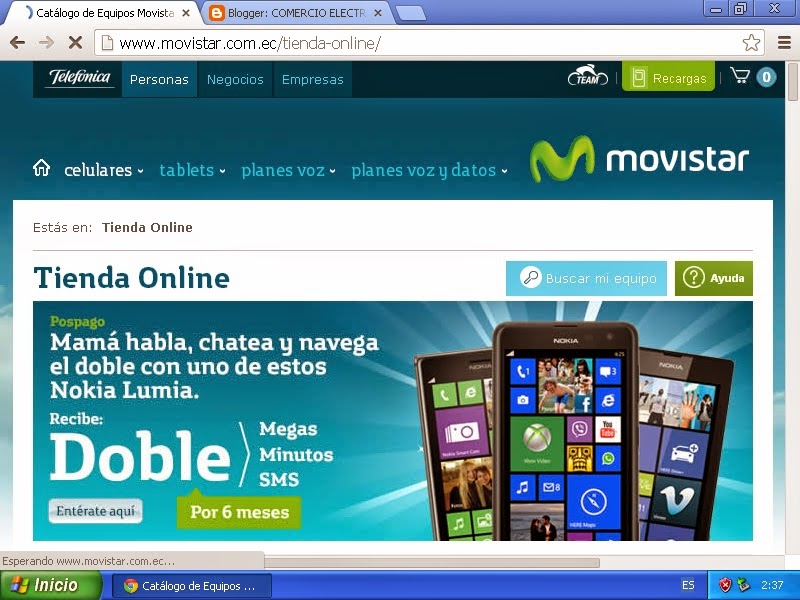Click the Buscar mi equipo button

coord(586,278)
